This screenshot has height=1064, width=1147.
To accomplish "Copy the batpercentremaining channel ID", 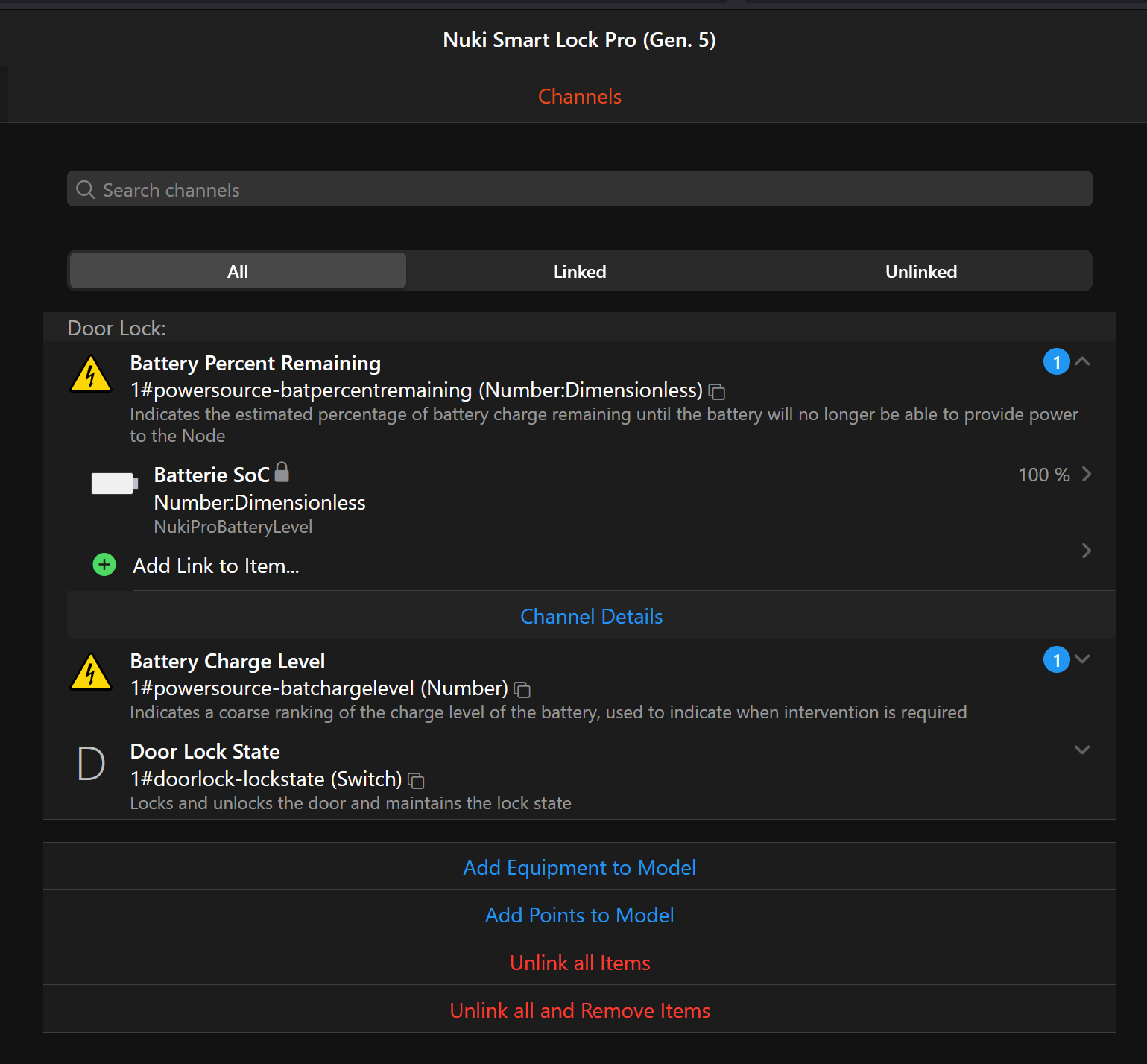I will coord(717,392).
